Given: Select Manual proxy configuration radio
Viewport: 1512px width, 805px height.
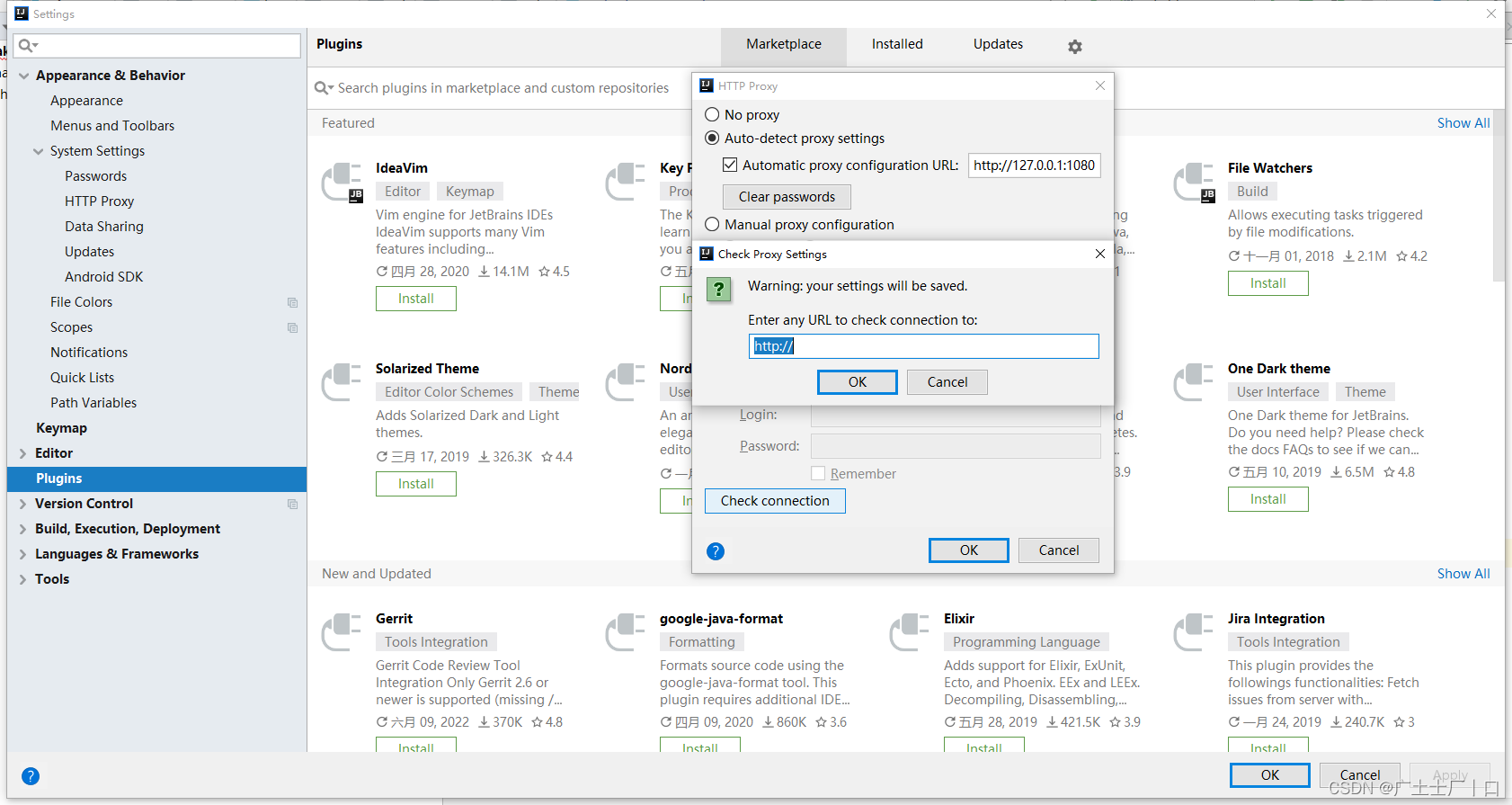Looking at the screenshot, I should coord(712,224).
